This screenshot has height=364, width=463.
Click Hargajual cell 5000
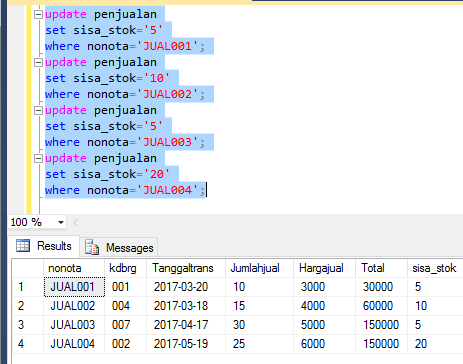click(325, 325)
